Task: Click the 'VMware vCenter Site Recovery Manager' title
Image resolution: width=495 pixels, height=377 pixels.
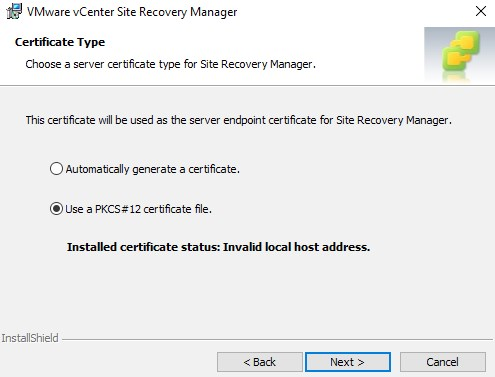Action: point(132,12)
